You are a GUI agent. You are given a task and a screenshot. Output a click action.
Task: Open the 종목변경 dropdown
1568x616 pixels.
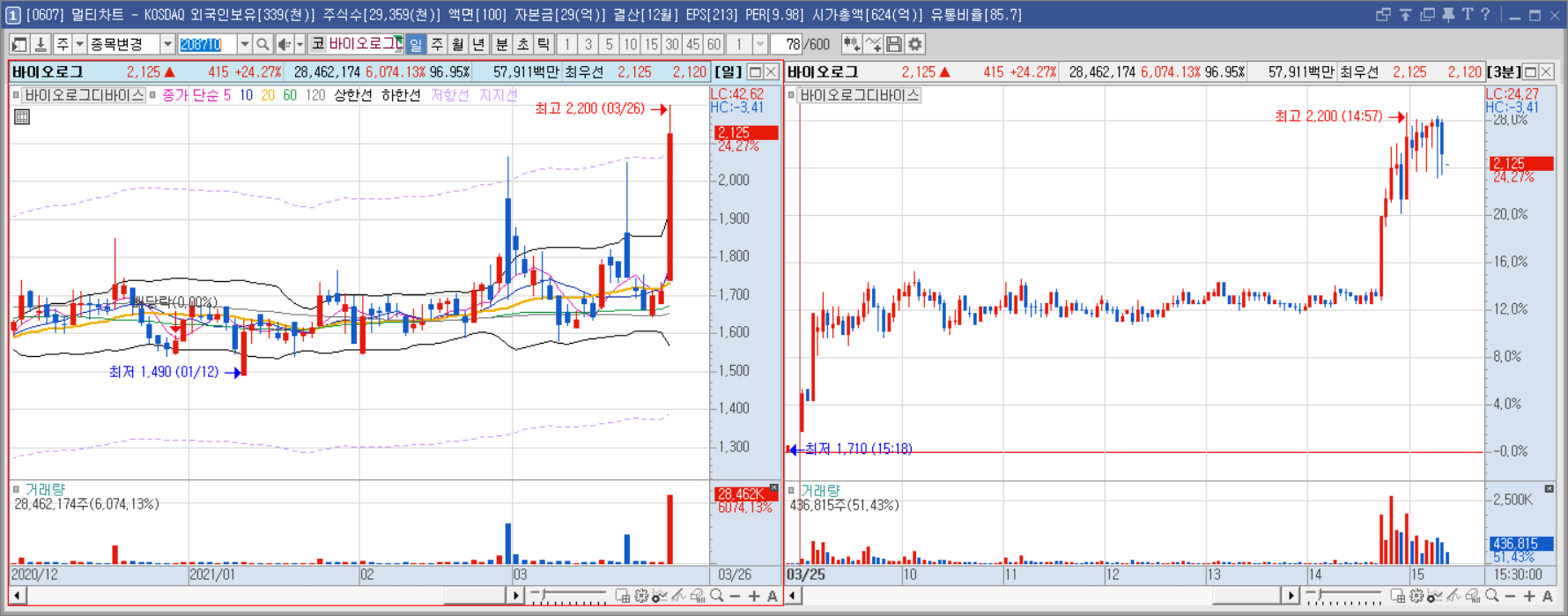point(167,44)
